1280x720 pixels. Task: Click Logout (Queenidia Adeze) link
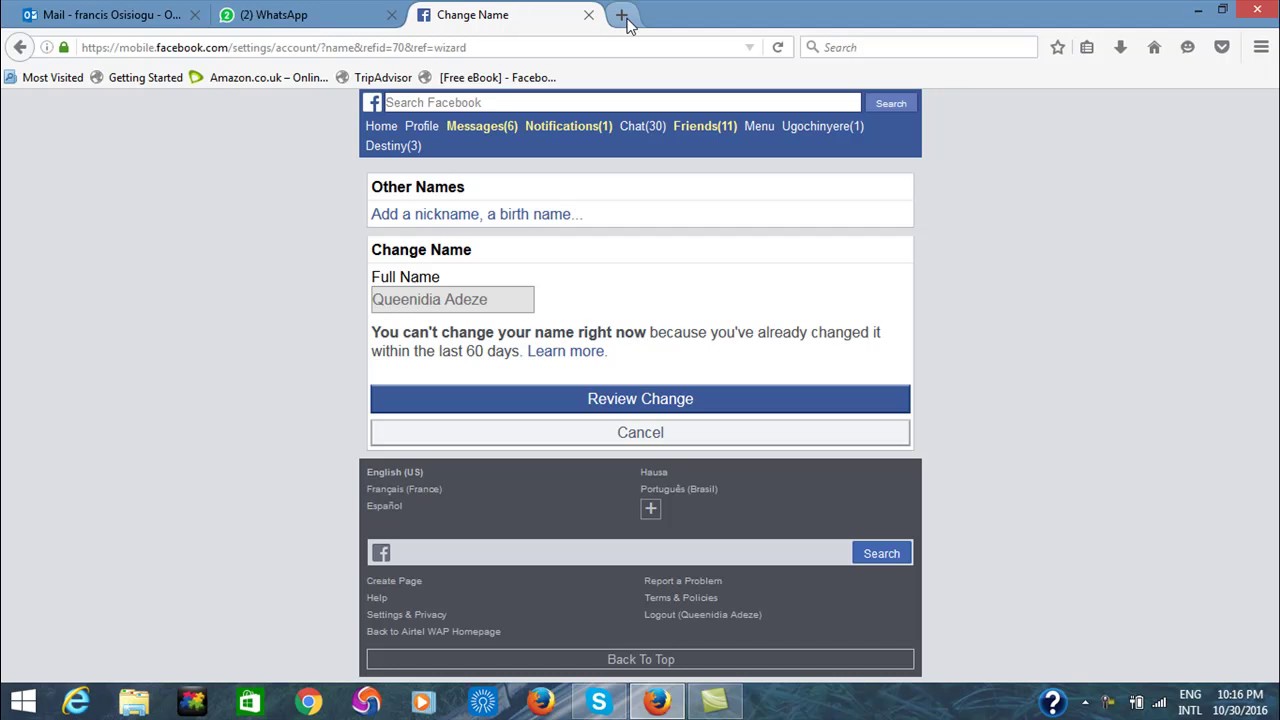click(703, 615)
